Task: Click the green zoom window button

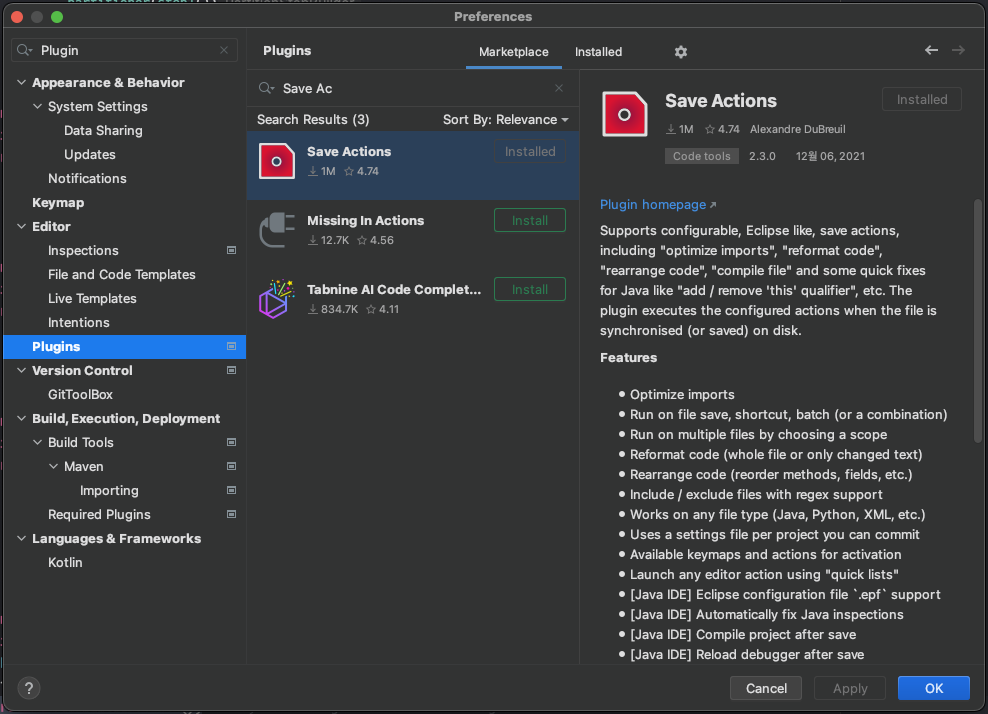Action: pos(57,17)
